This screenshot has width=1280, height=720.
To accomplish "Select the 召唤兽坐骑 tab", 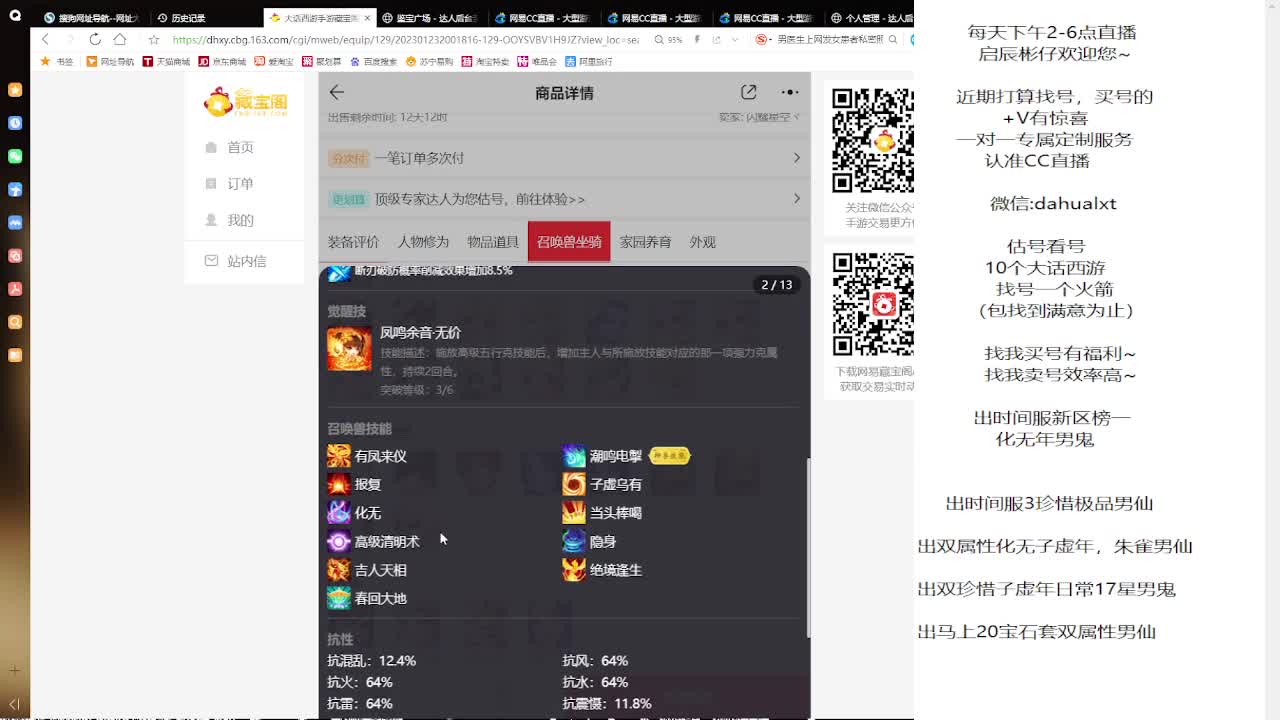I will point(569,242).
